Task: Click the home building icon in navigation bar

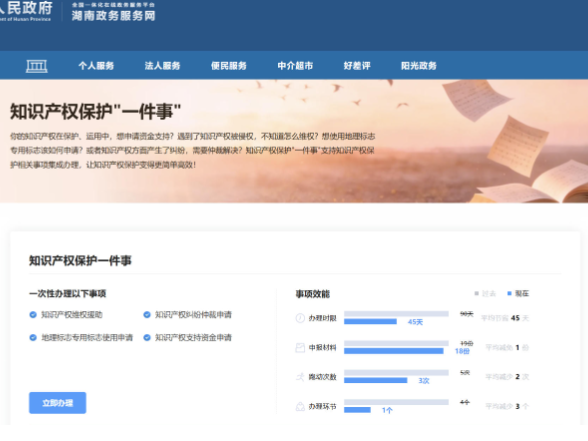Action: (x=37, y=66)
